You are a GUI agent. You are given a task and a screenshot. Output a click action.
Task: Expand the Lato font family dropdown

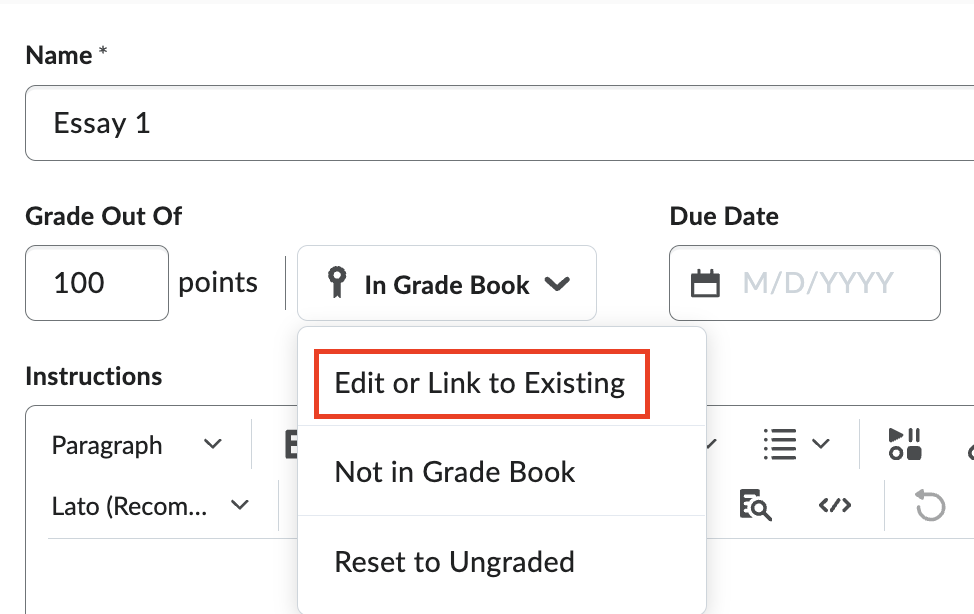coord(148,506)
